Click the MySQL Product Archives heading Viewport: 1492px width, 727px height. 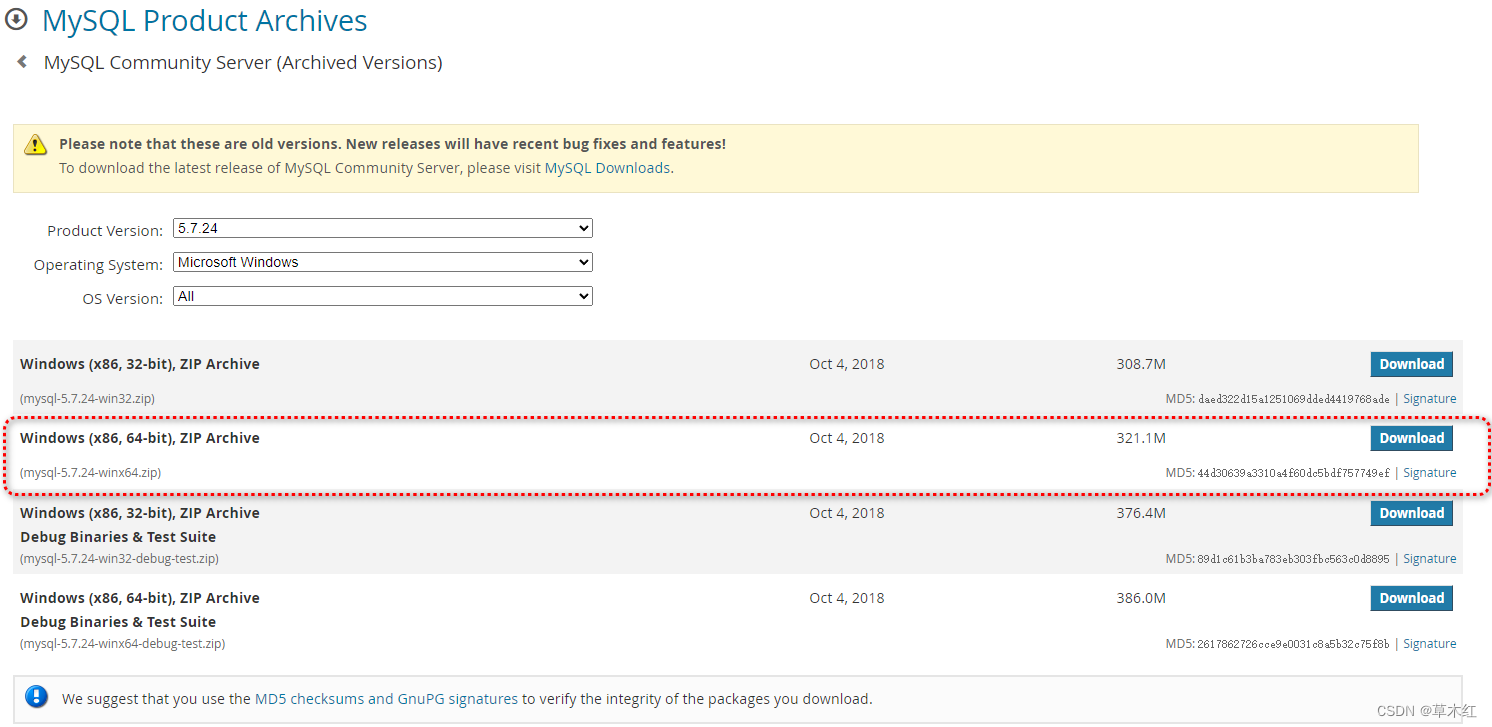tap(204, 20)
